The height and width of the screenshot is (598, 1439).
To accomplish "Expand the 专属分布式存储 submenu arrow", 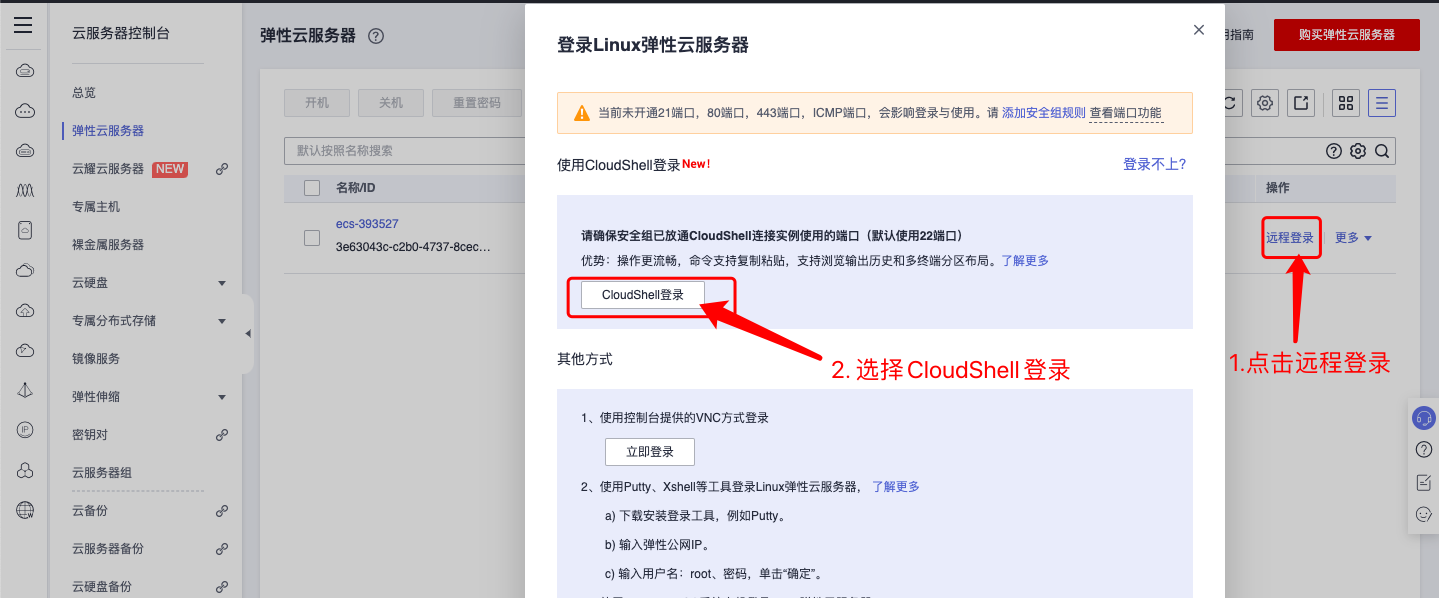I will point(222,322).
